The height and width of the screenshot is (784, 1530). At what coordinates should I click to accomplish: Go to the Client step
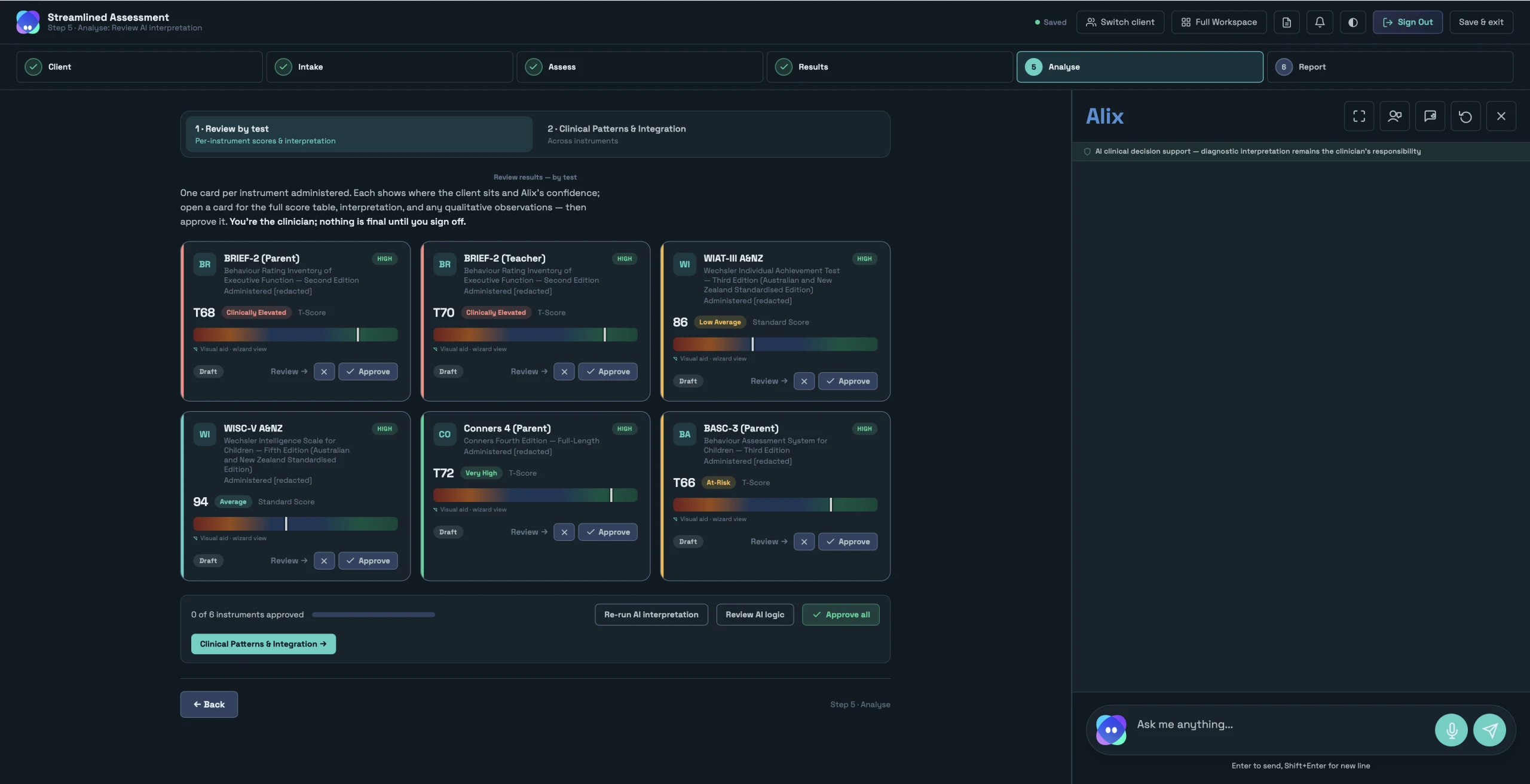click(139, 67)
